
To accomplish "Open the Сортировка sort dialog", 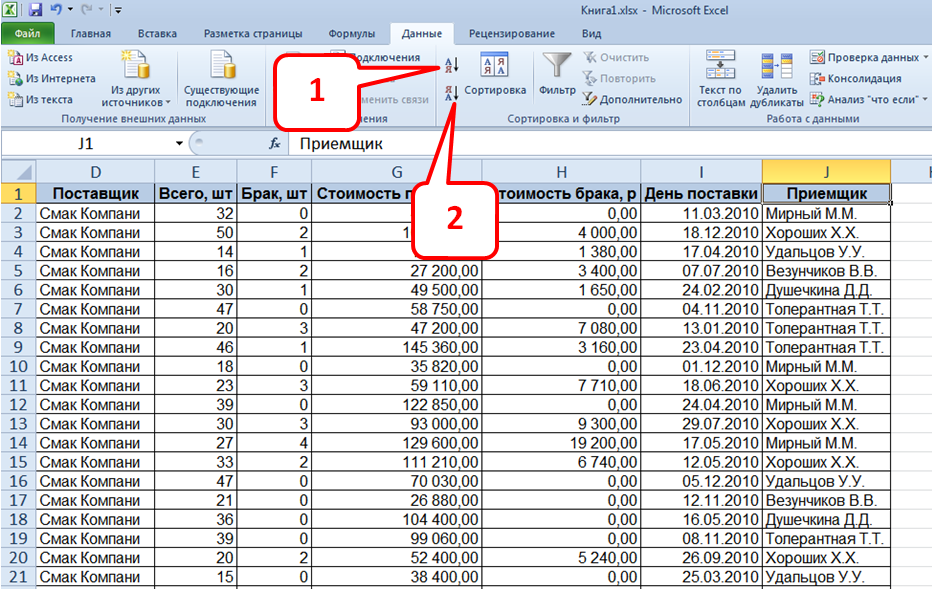I will pos(495,75).
